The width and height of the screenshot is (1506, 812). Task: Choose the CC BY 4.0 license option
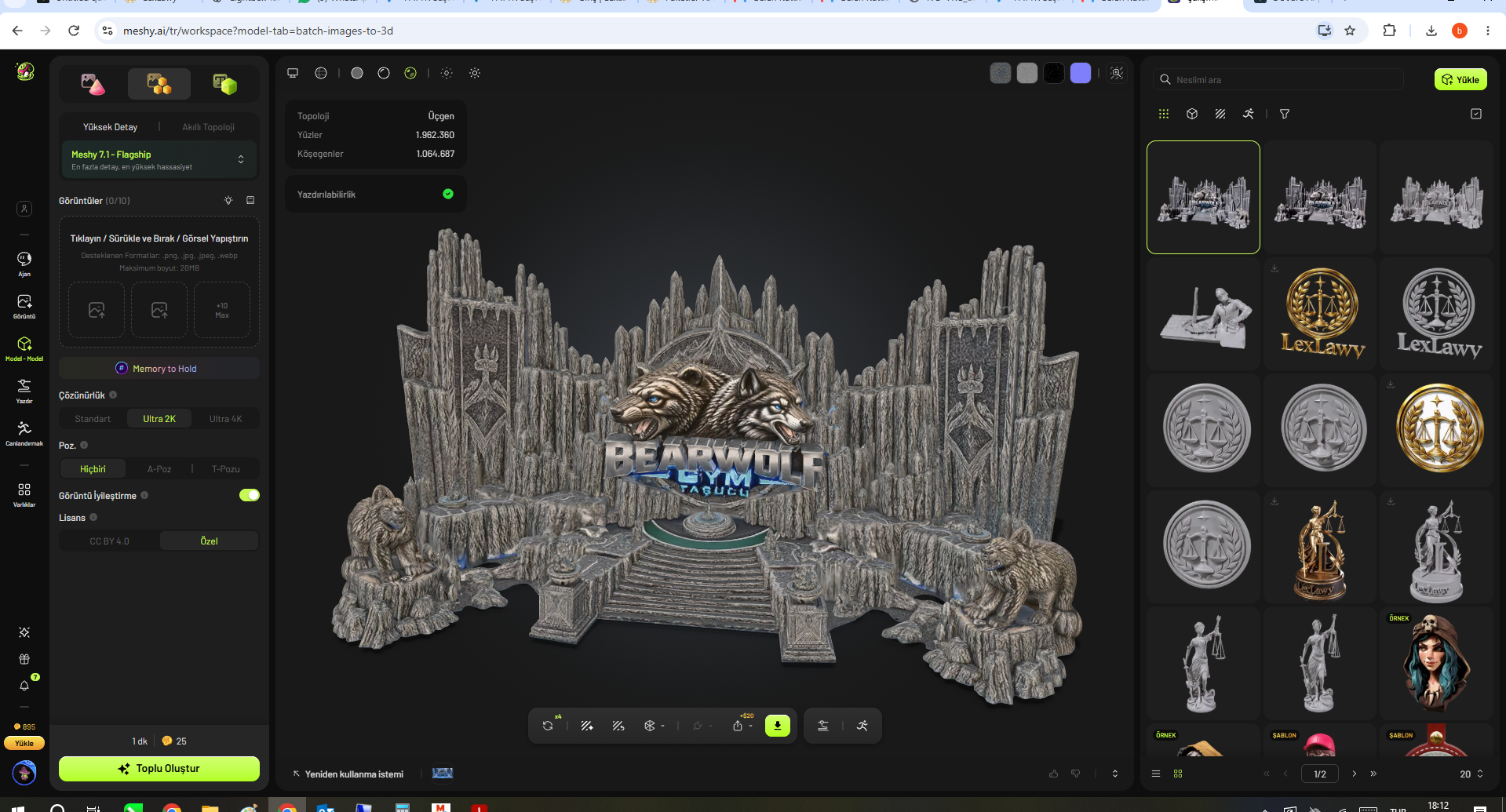point(109,541)
